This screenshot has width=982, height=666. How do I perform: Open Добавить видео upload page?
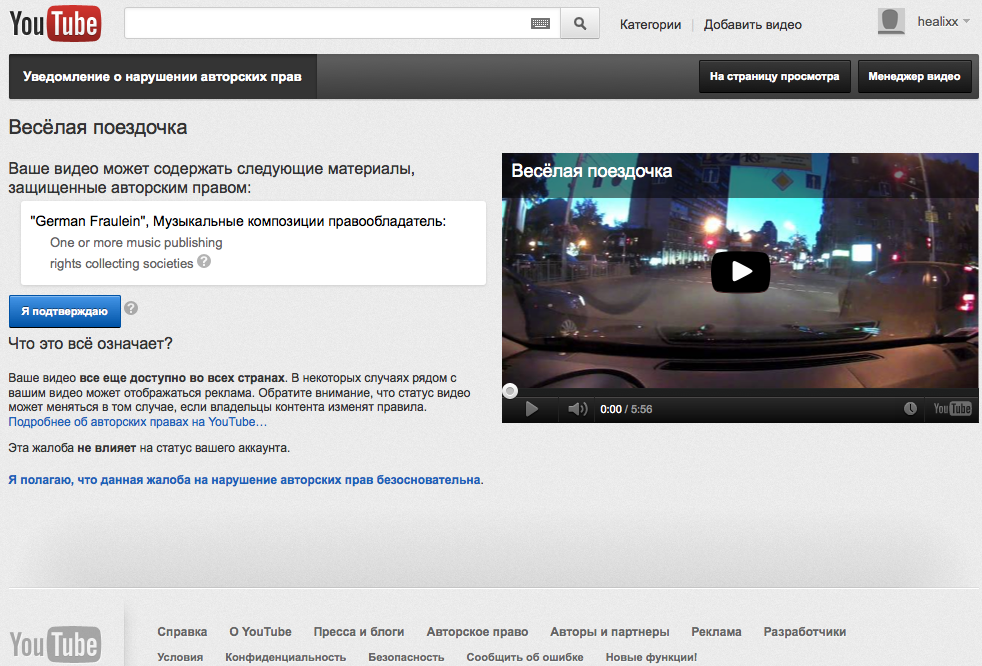click(752, 25)
